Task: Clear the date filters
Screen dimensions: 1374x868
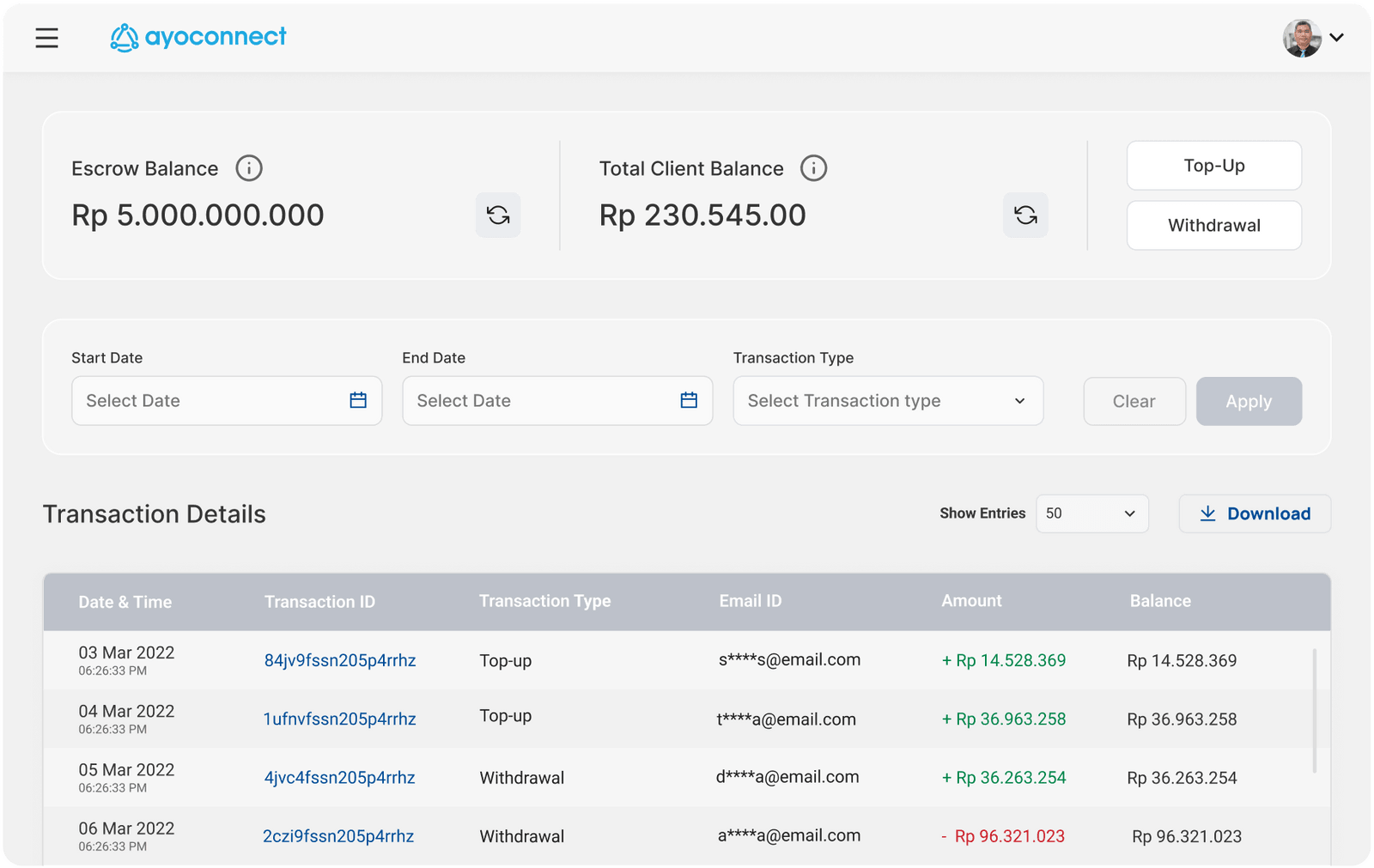Action: [1134, 400]
